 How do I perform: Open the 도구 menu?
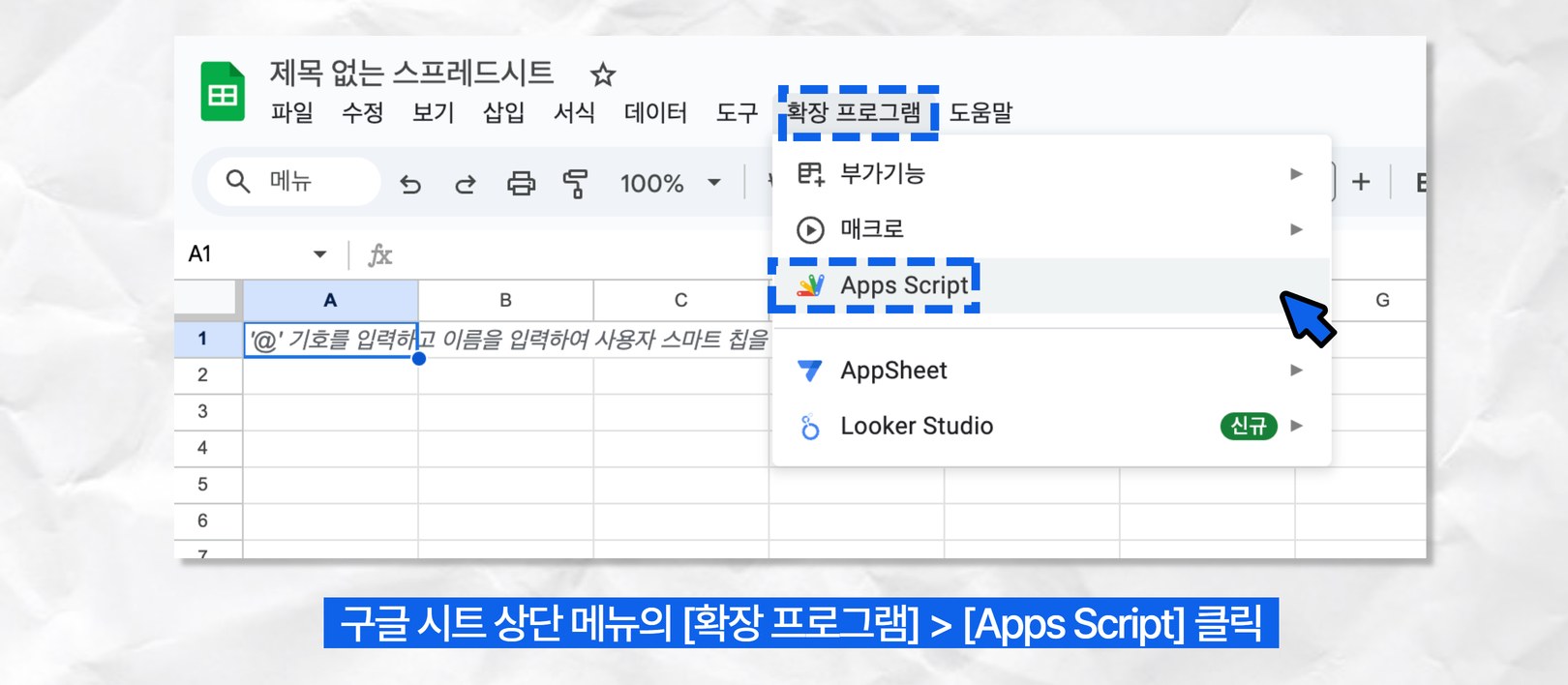737,113
